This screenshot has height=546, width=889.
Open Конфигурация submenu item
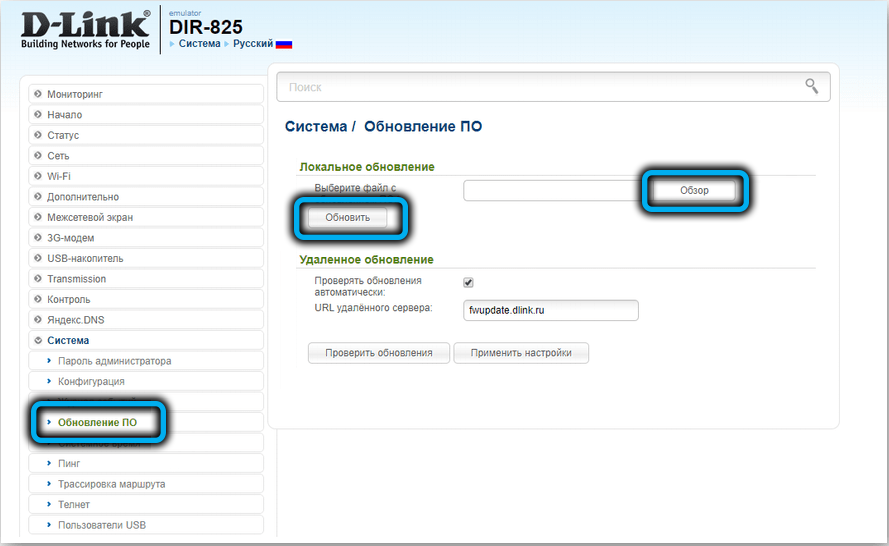point(91,381)
